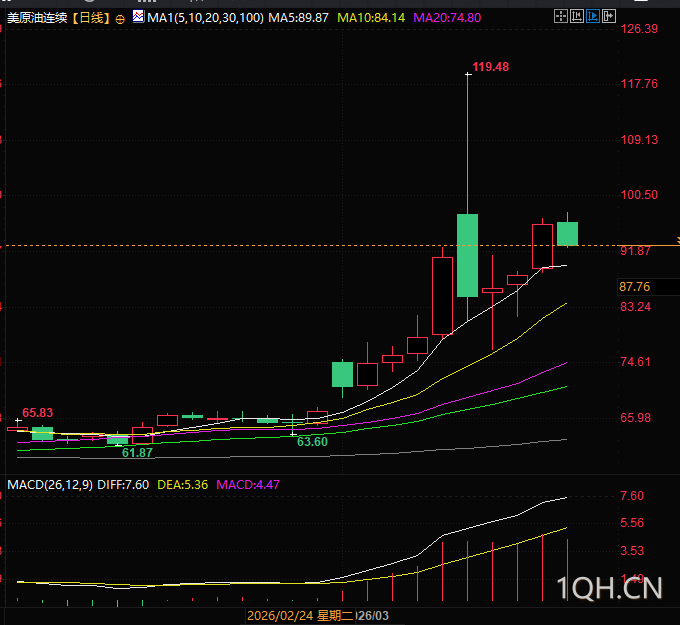
Task: Click the 126.39 price axis label
Action: coord(639,29)
